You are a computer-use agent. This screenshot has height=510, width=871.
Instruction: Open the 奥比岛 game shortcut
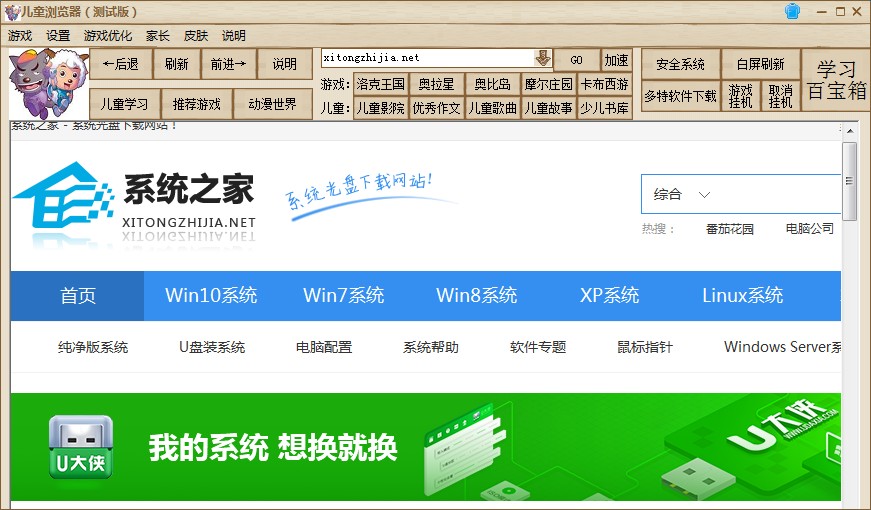[x=493, y=84]
